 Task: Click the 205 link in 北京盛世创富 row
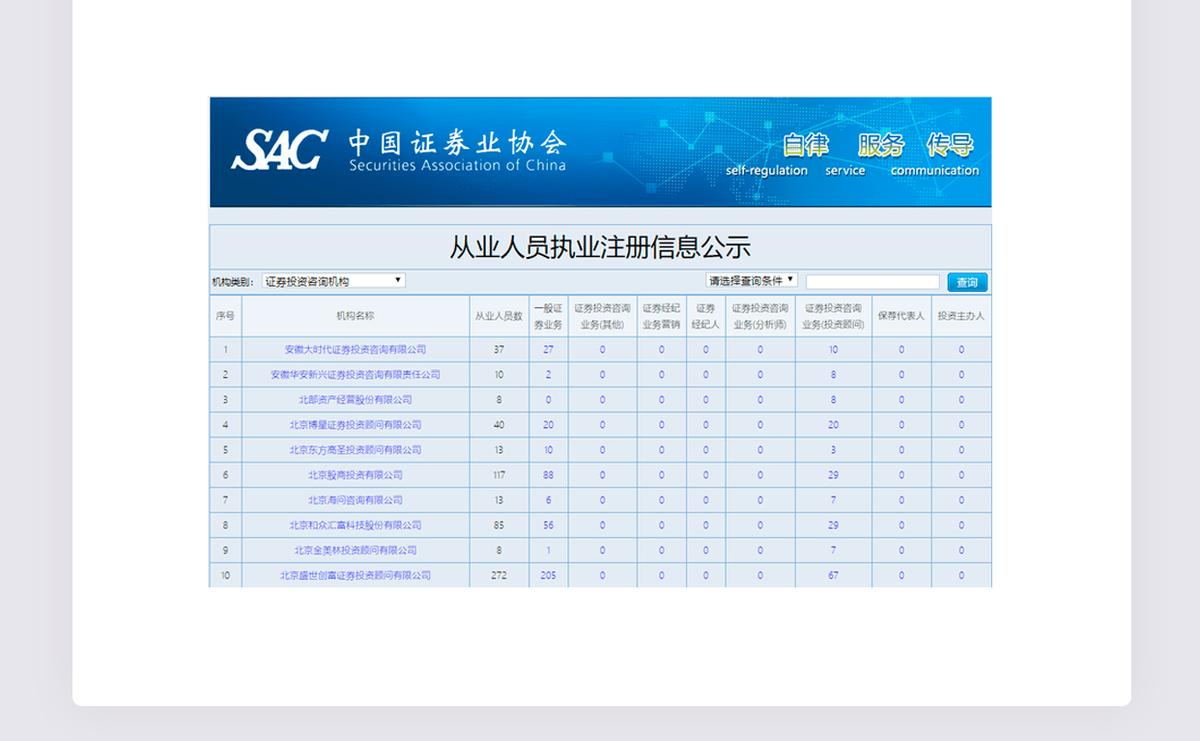(x=547, y=575)
